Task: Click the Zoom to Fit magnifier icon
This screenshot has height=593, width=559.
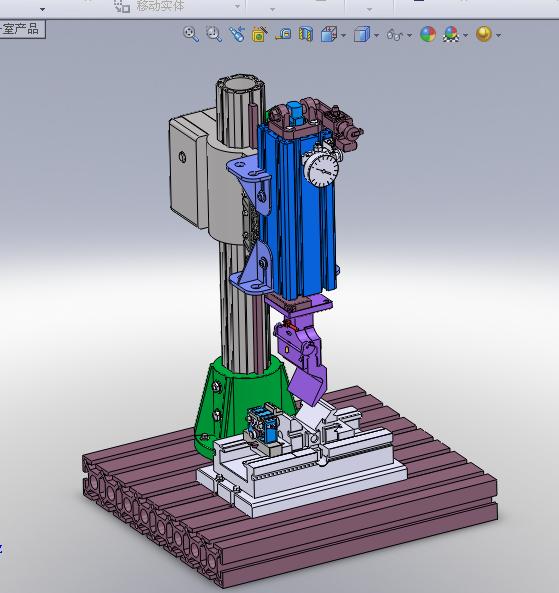Action: coord(191,34)
